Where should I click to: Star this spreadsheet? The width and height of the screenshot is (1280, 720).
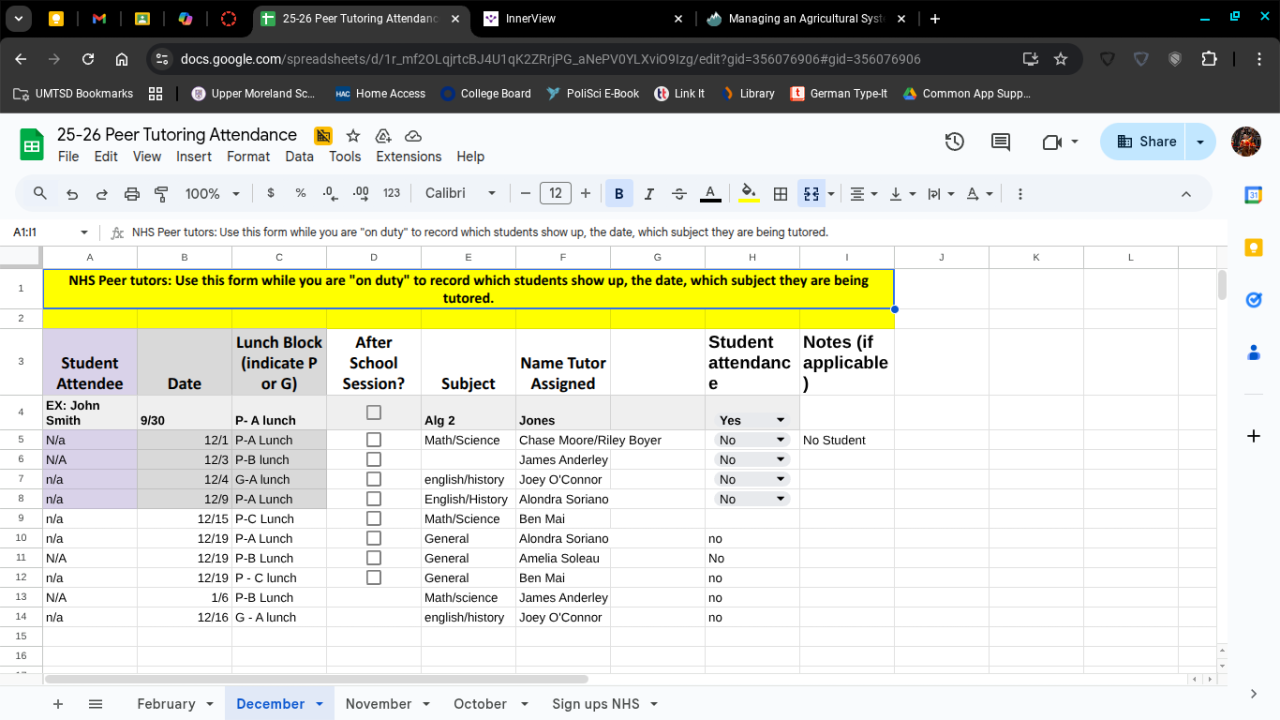tap(353, 136)
